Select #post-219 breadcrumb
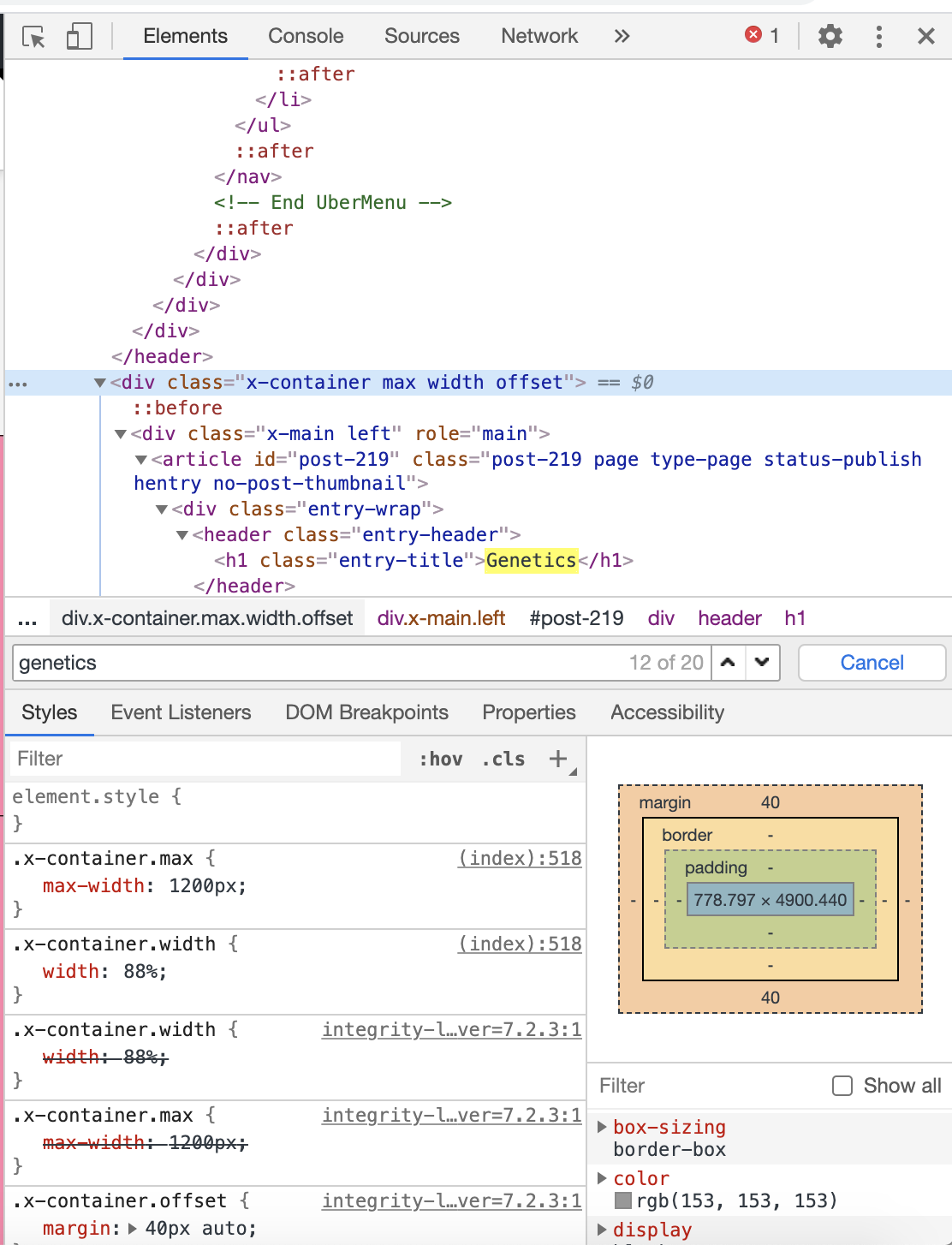The image size is (952, 1245). (x=576, y=618)
